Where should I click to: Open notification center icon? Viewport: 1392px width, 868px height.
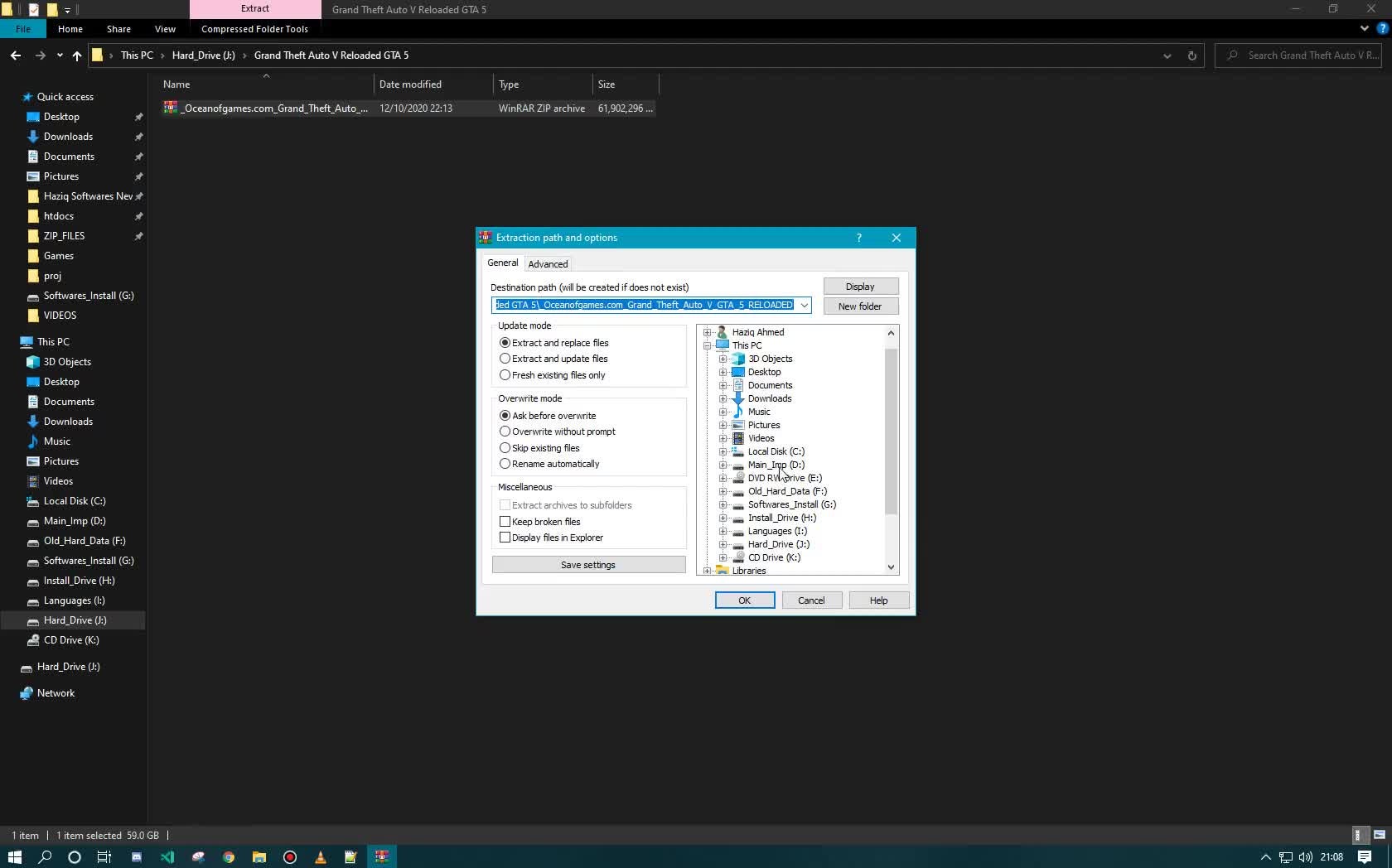(1365, 857)
